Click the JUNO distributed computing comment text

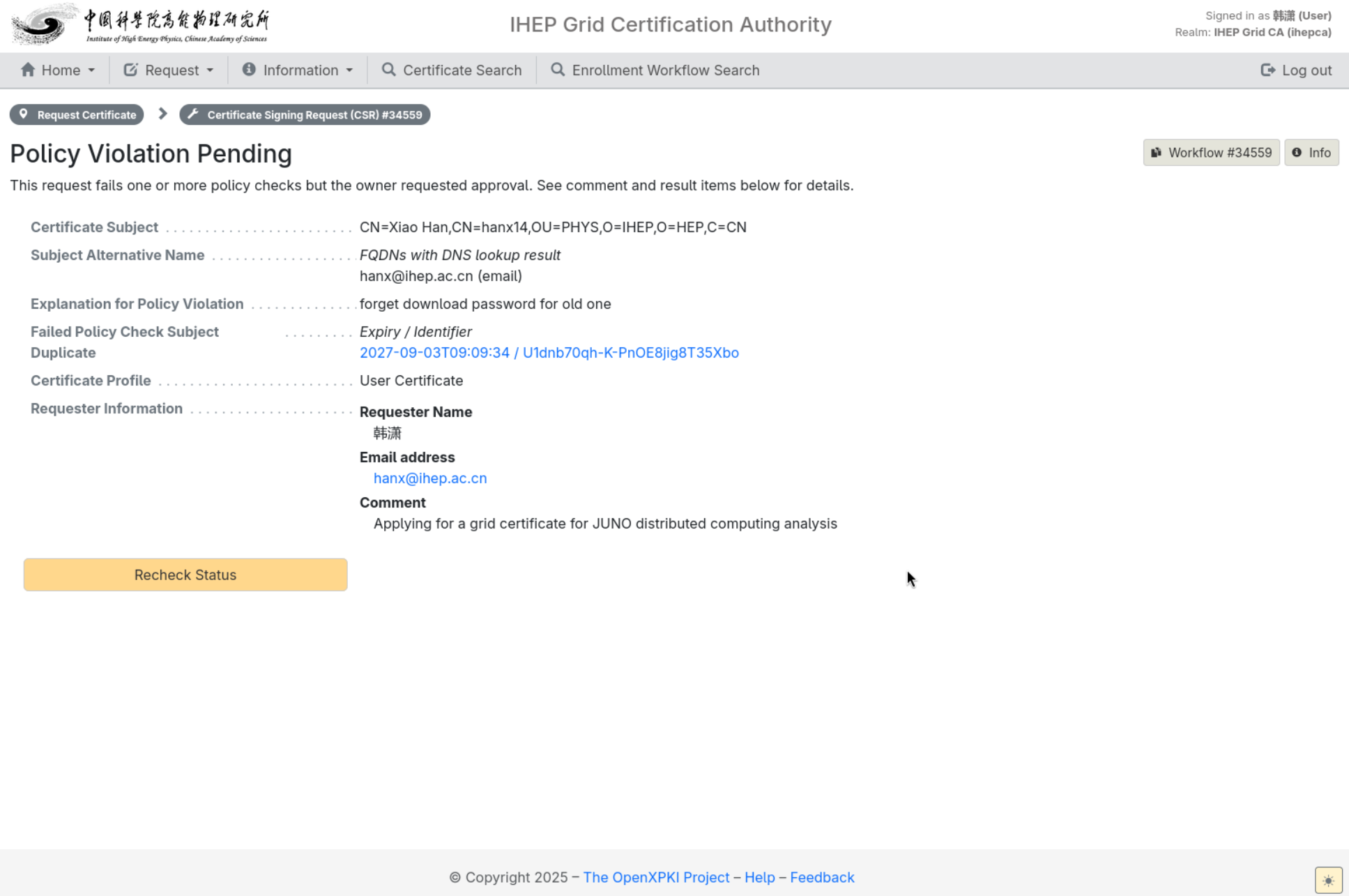(x=605, y=524)
